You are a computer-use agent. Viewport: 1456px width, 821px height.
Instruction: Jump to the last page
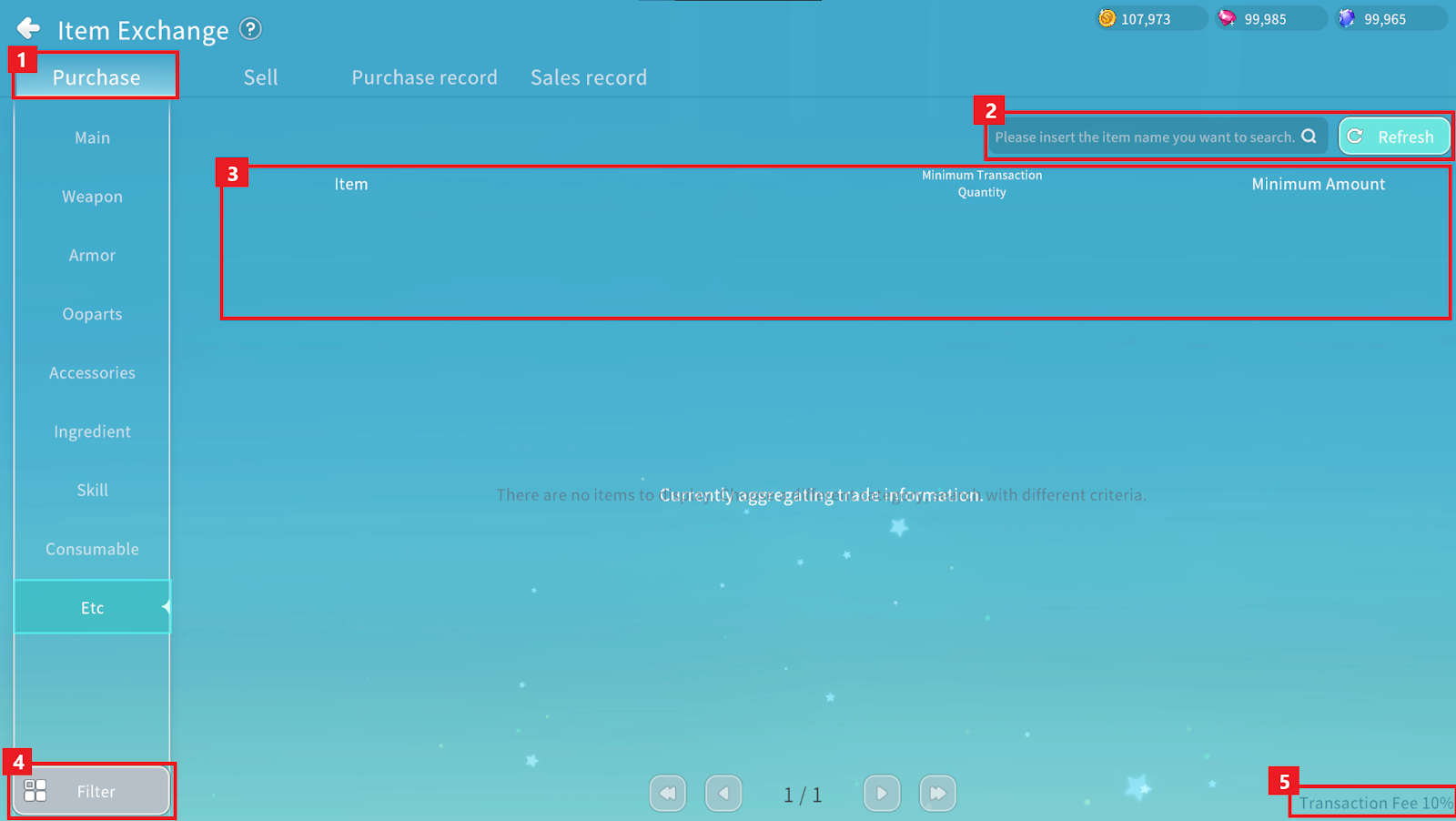coord(937,793)
